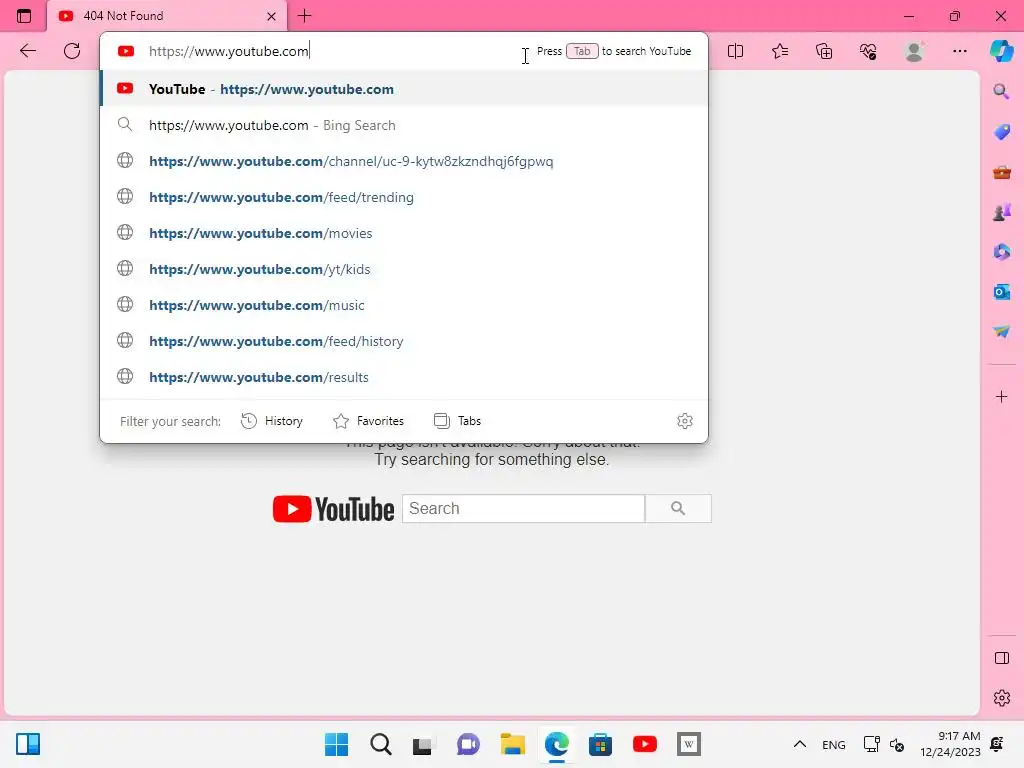Screen dimensions: 1024x768
Task: Open the tab actions menu icon
Action: pyautogui.click(x=24, y=16)
